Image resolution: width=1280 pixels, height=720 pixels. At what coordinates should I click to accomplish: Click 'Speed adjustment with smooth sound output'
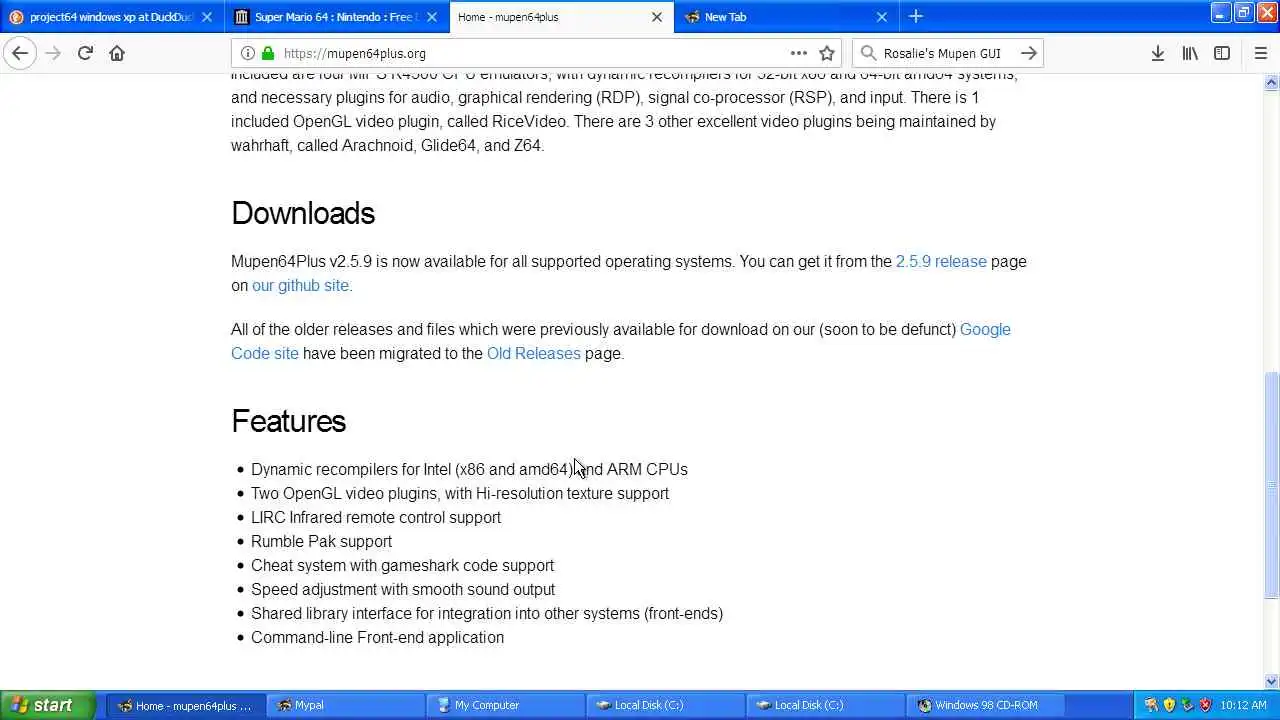403,589
